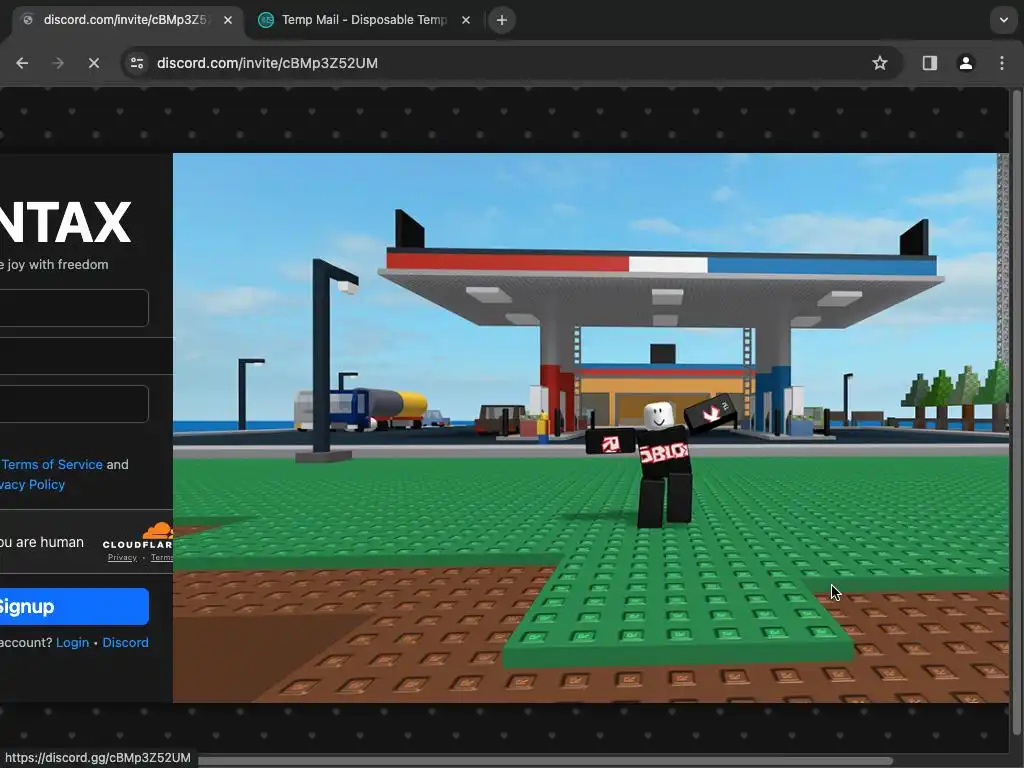Click the Temp Mail tab favicon

266,20
